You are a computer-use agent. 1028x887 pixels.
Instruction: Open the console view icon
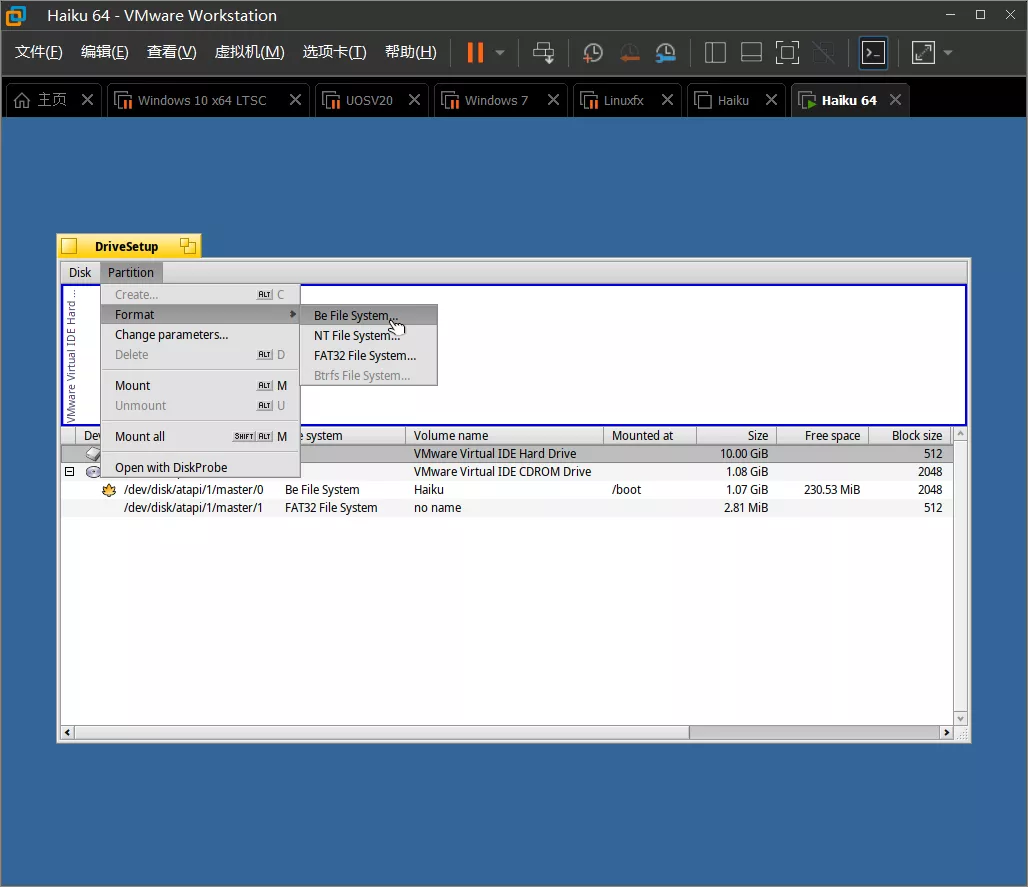point(873,53)
